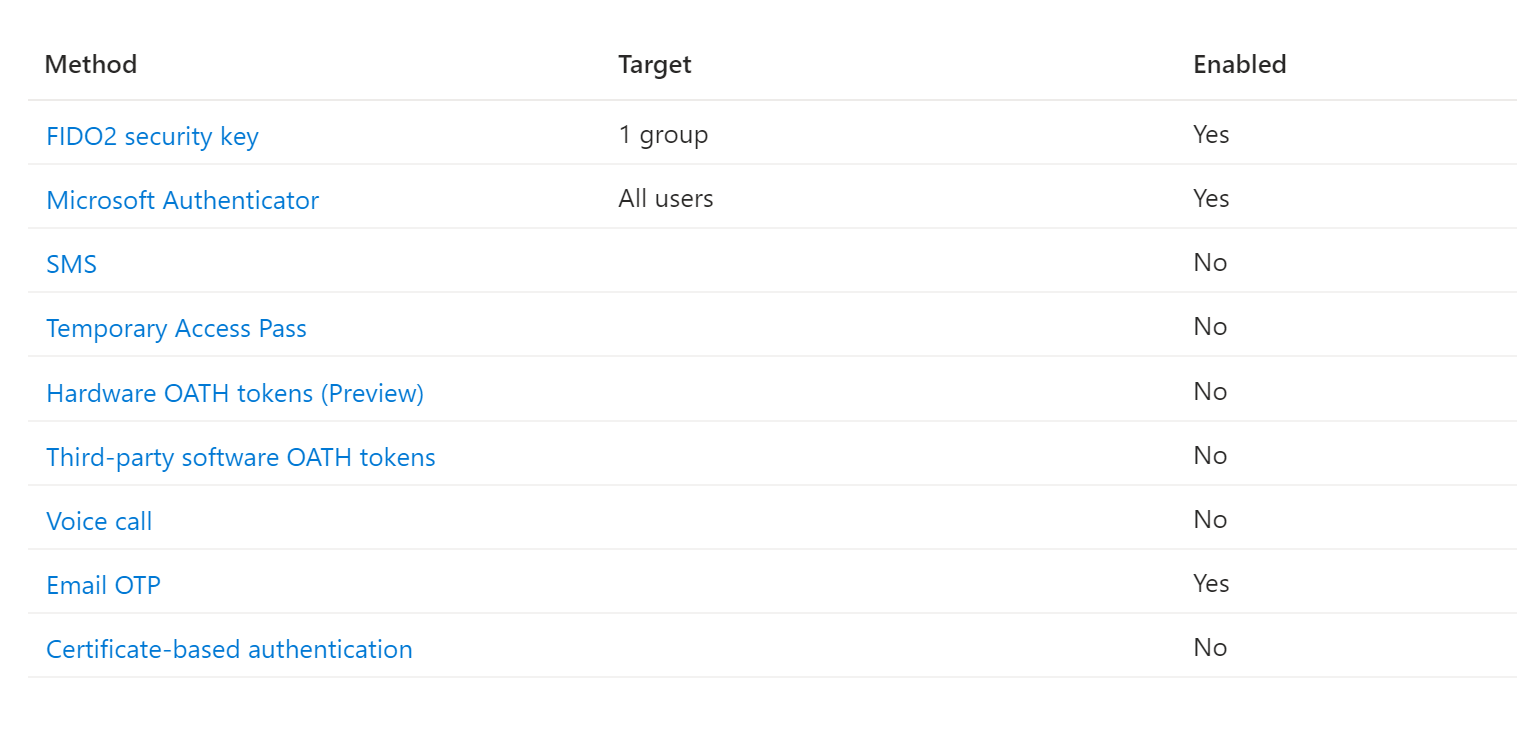Click the No status in SMS row
The width and height of the screenshot is (1518, 744).
pos(1210,262)
